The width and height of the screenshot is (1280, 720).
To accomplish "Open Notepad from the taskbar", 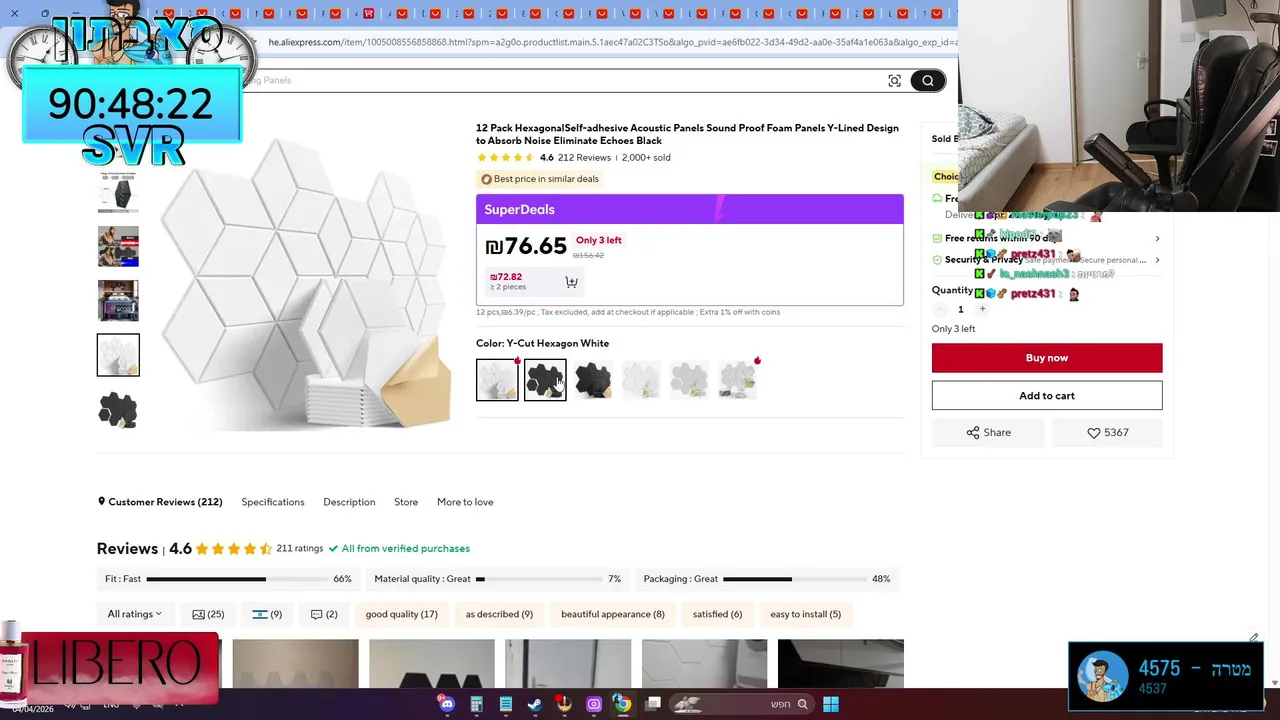I will [506, 704].
